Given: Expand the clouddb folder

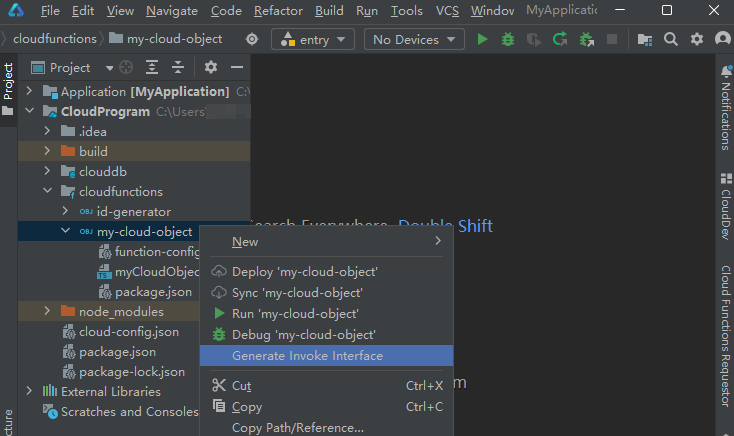Looking at the screenshot, I should [x=47, y=171].
